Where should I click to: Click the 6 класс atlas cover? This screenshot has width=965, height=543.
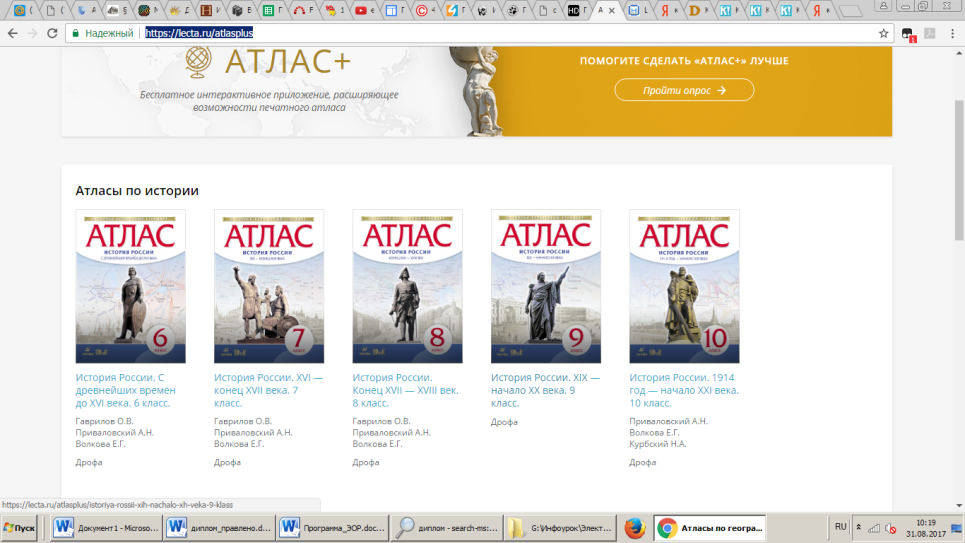point(130,286)
